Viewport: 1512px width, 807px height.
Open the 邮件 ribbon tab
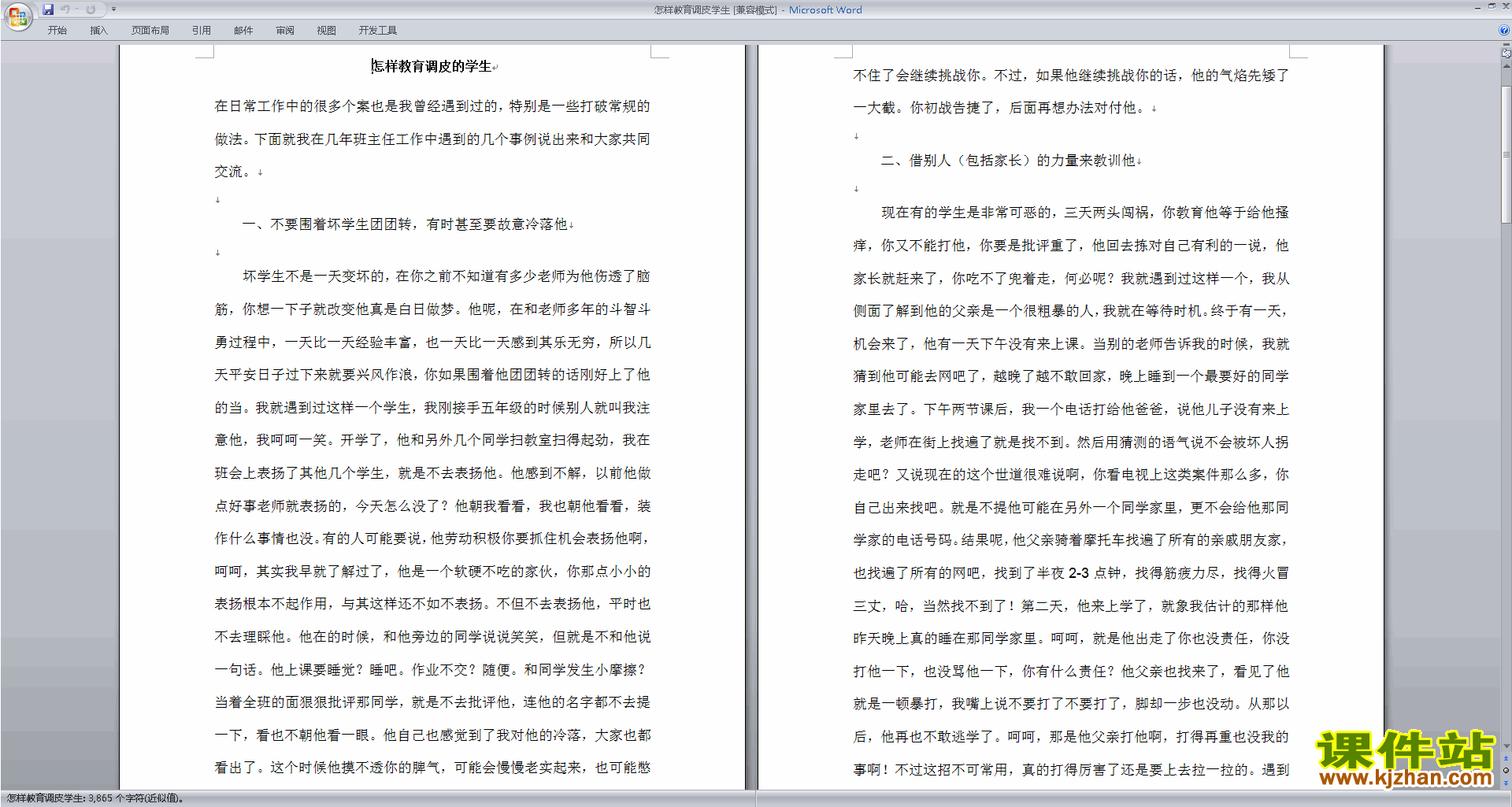[243, 31]
